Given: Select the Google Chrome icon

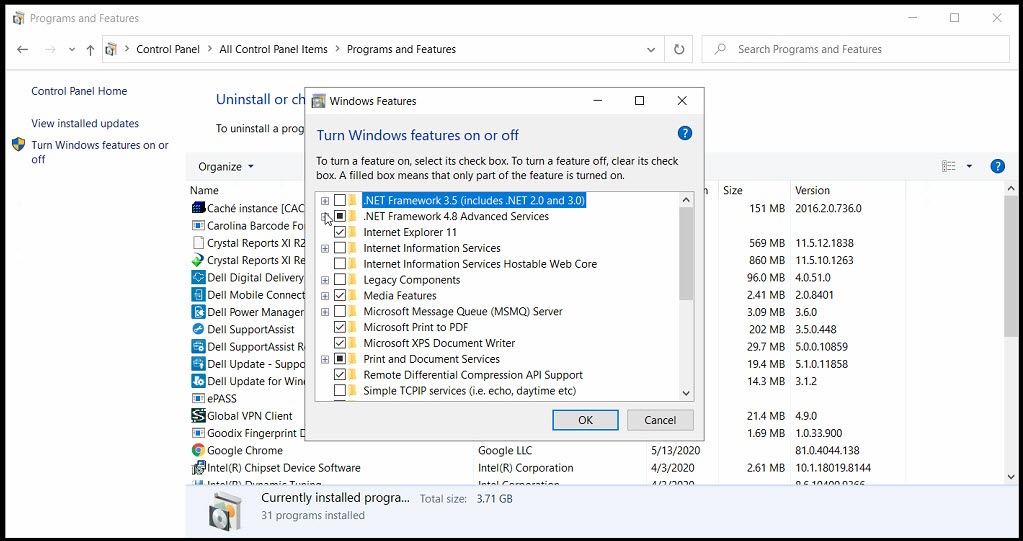Looking at the screenshot, I should point(198,450).
